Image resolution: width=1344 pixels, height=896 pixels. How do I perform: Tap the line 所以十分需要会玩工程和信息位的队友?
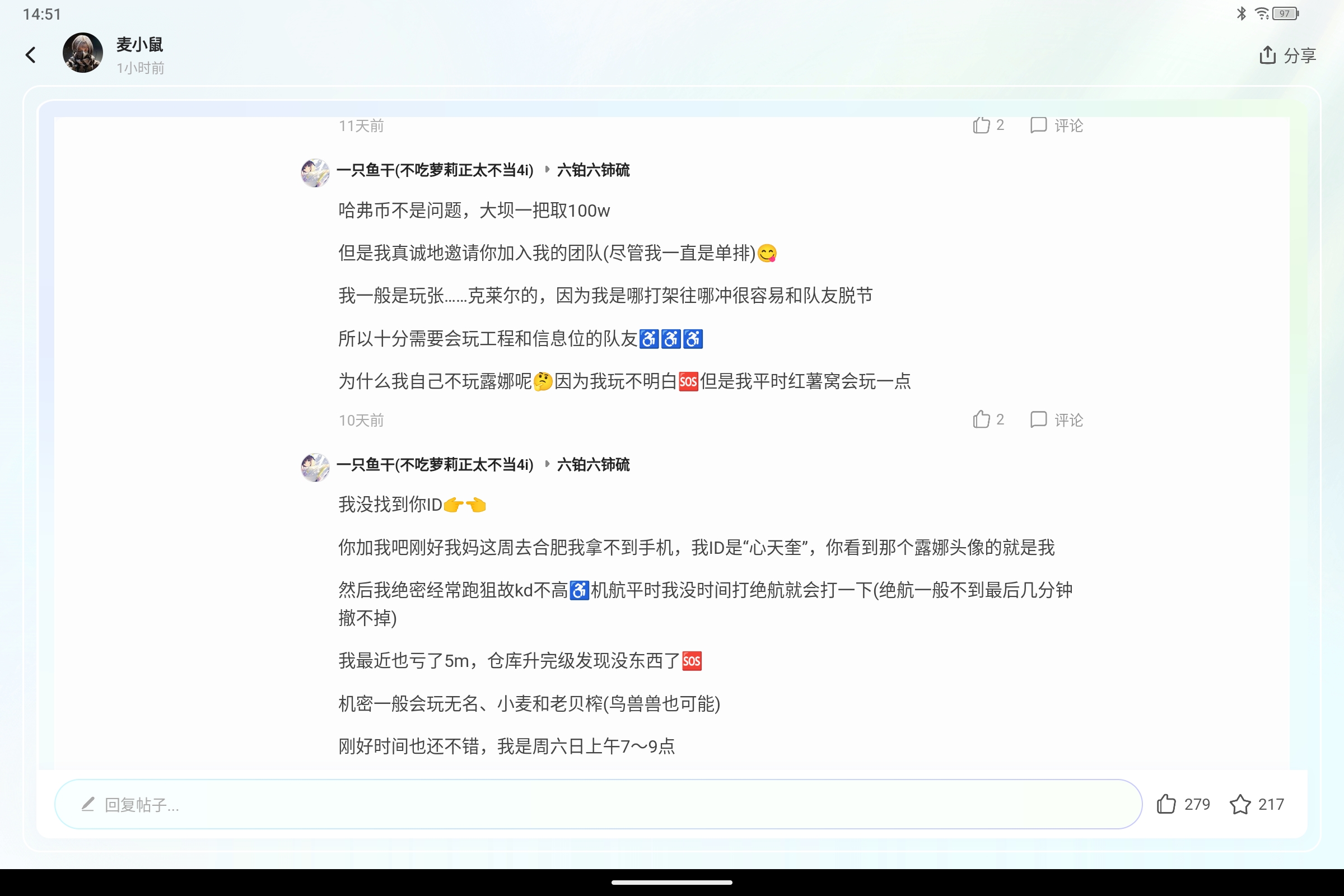tap(521, 338)
